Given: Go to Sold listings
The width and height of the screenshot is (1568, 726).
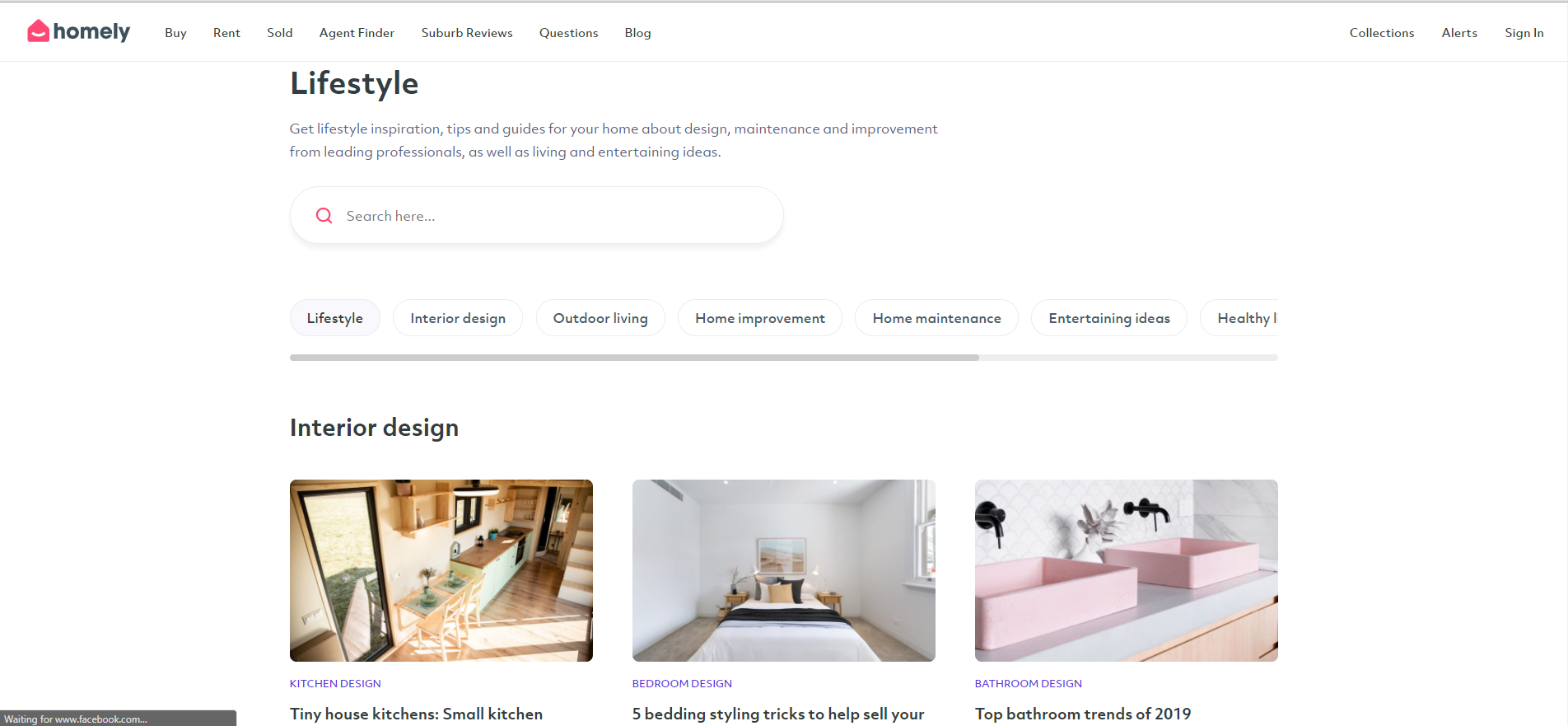Looking at the screenshot, I should point(280,33).
